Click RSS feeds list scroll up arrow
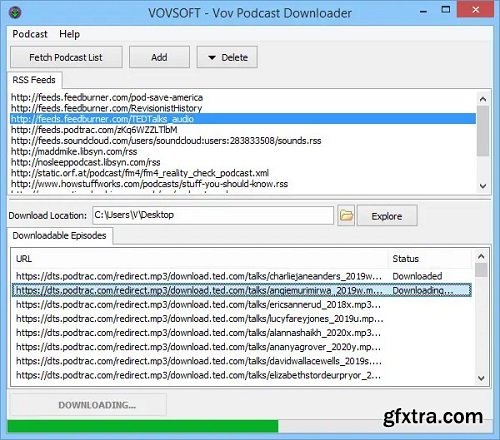 coord(483,99)
